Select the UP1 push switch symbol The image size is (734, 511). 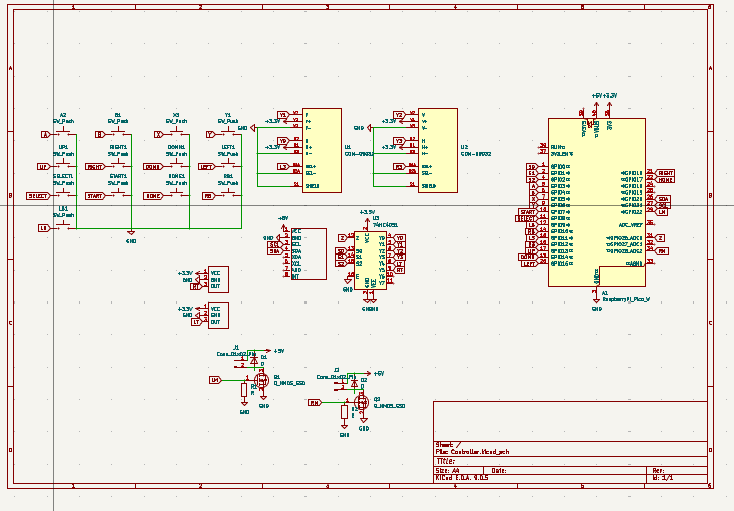[63, 165]
